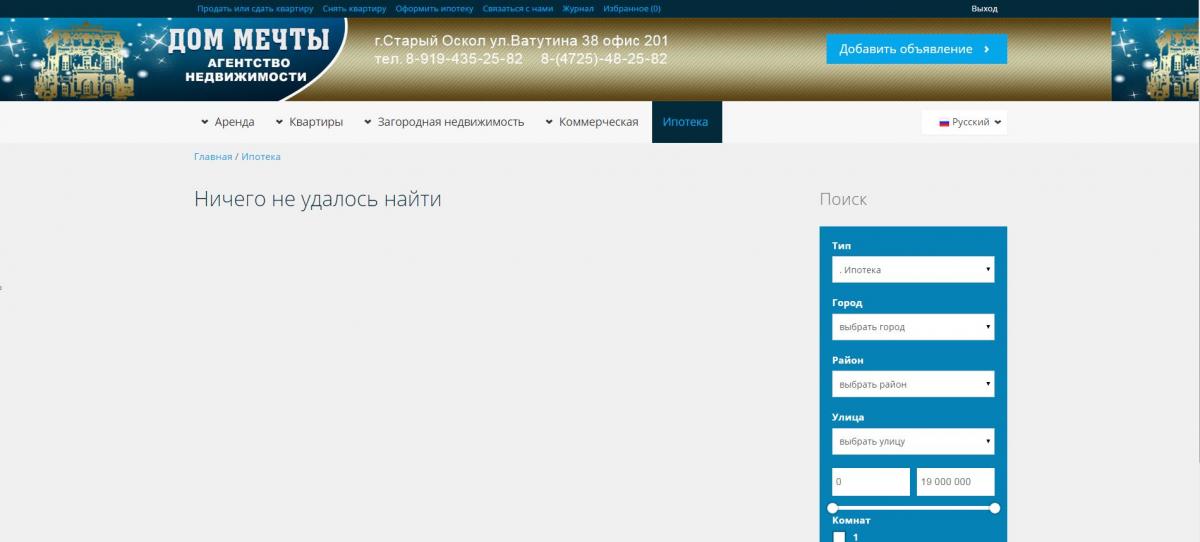Click the Ничего не удалось найти heading
The width and height of the screenshot is (1200, 542).
click(x=318, y=199)
